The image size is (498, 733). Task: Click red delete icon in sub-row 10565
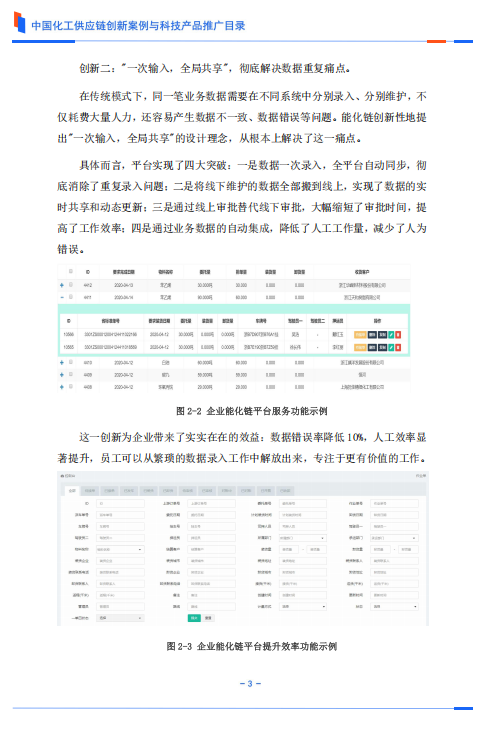coord(398,347)
